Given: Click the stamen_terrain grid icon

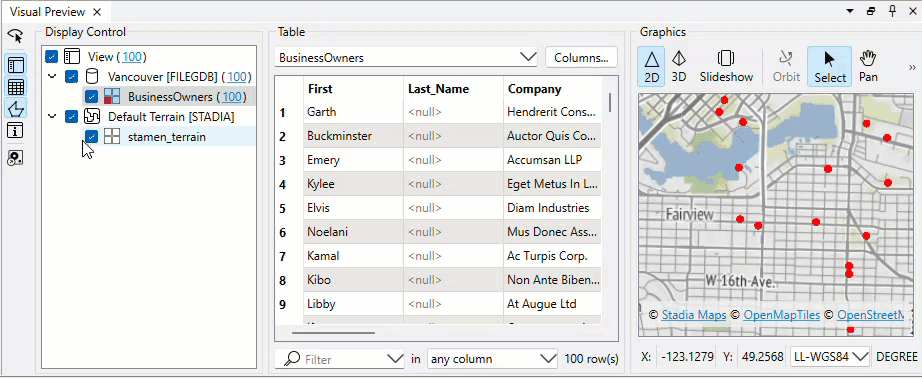Looking at the screenshot, I should (112, 137).
